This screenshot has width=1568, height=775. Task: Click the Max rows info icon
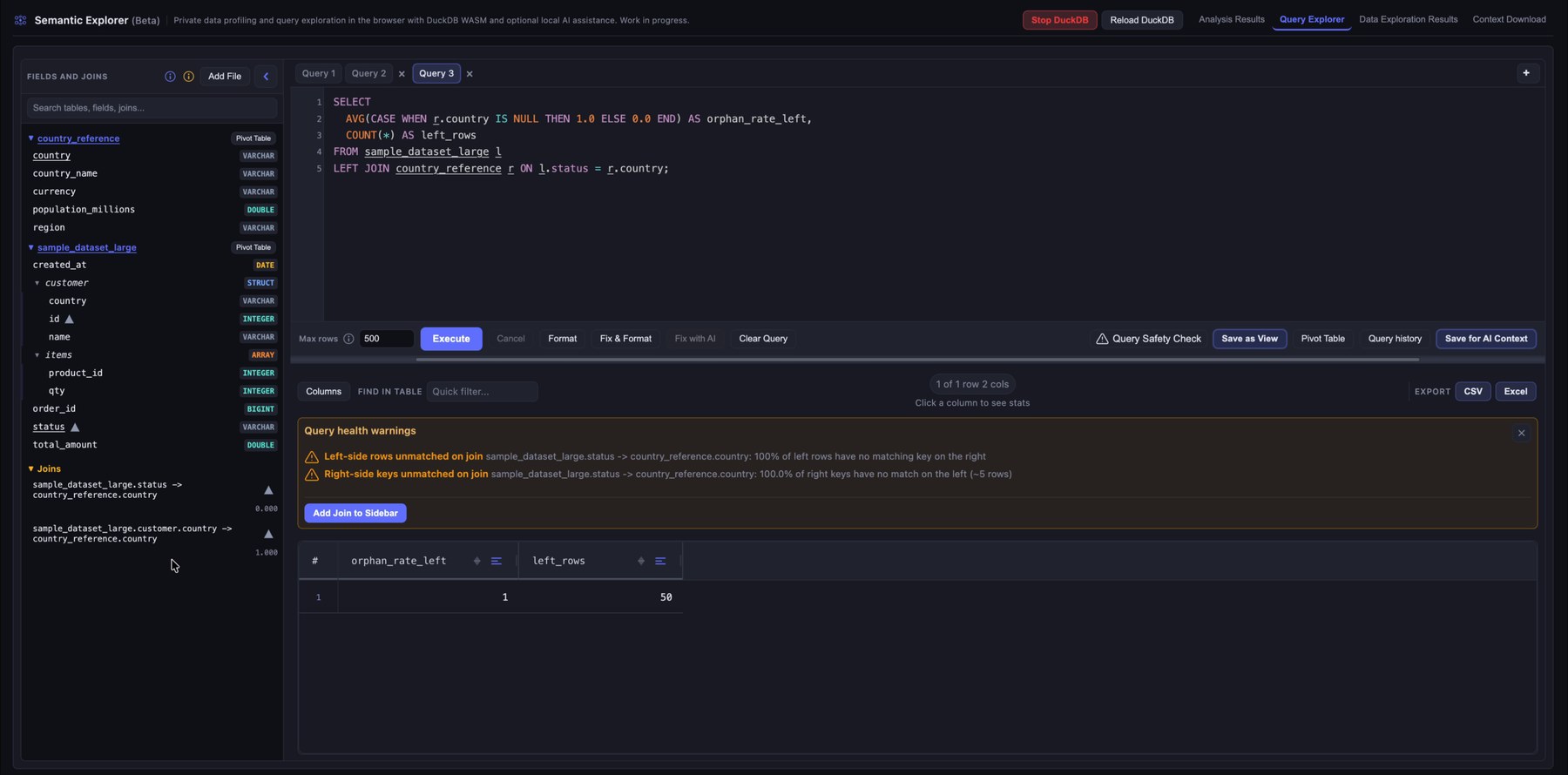click(x=348, y=339)
